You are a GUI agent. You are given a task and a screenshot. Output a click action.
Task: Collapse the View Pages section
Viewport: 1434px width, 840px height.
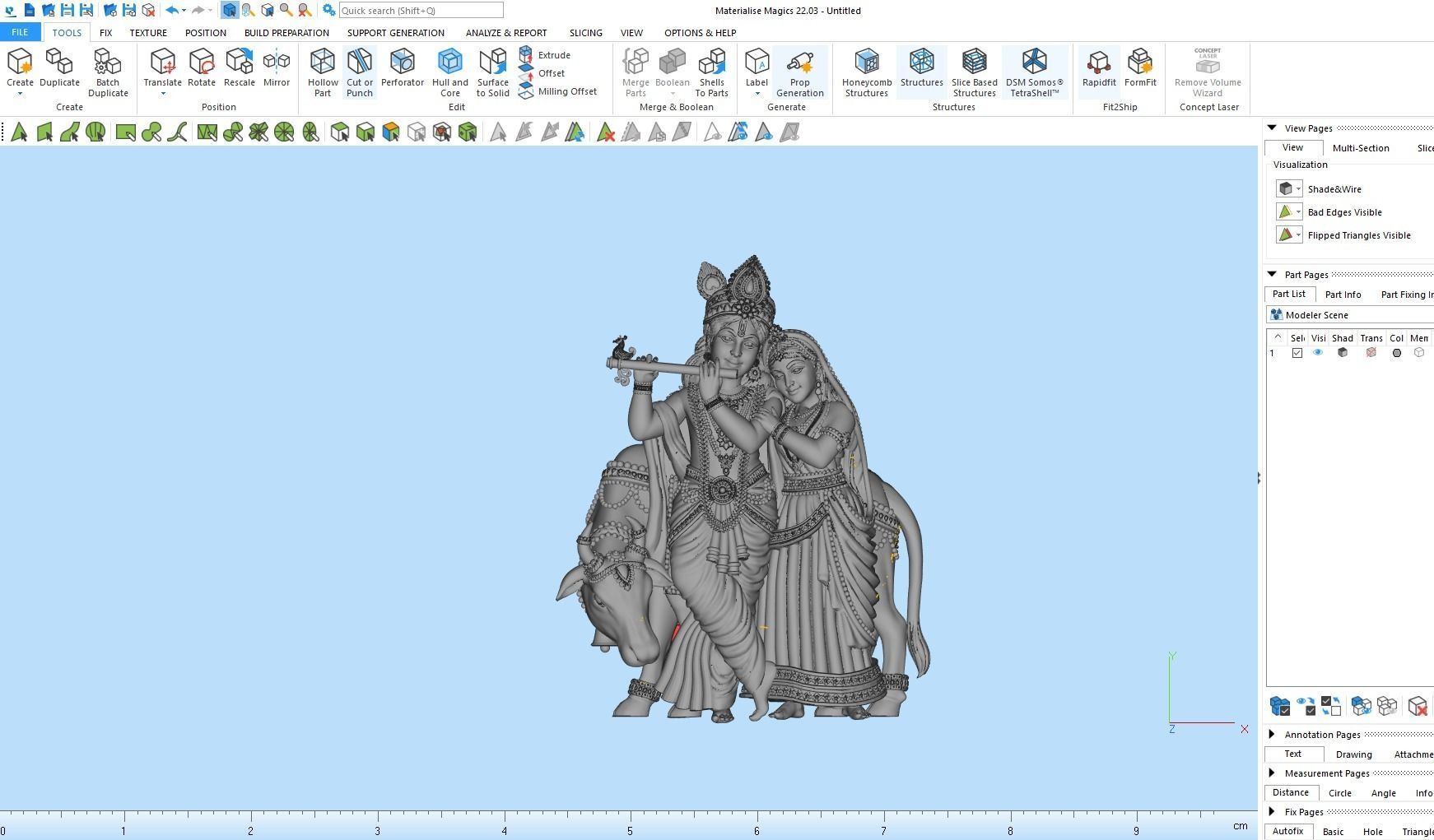tap(1272, 128)
